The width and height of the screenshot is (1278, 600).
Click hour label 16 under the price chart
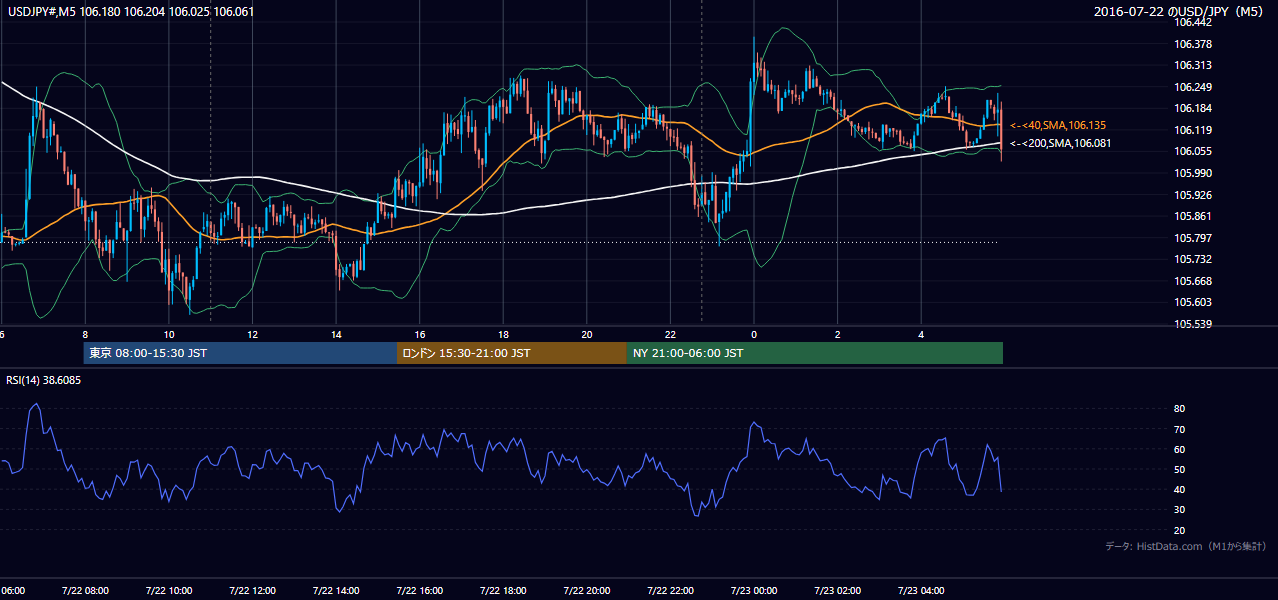pyautogui.click(x=420, y=334)
